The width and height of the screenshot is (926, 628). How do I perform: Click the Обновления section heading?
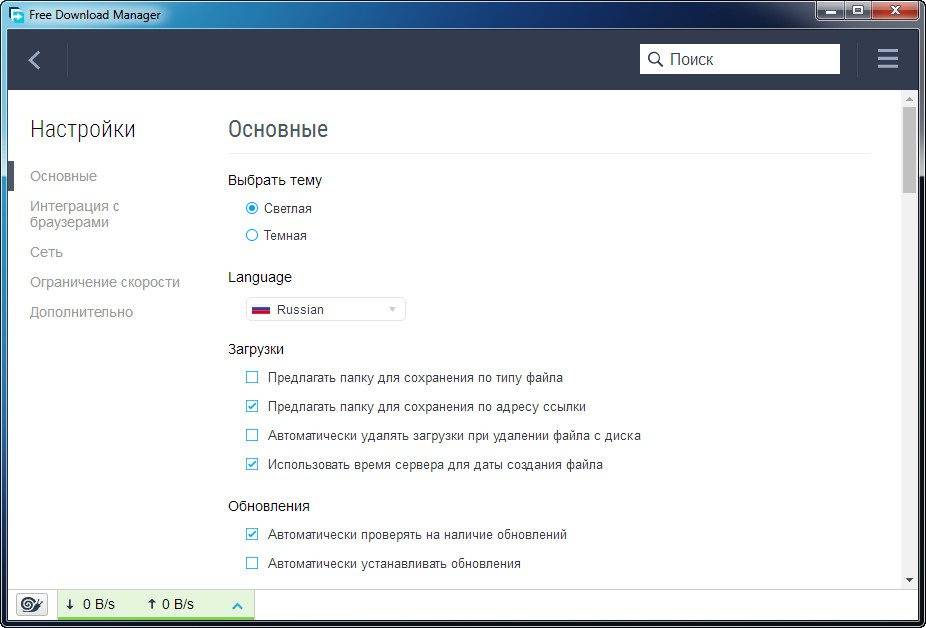[x=269, y=506]
